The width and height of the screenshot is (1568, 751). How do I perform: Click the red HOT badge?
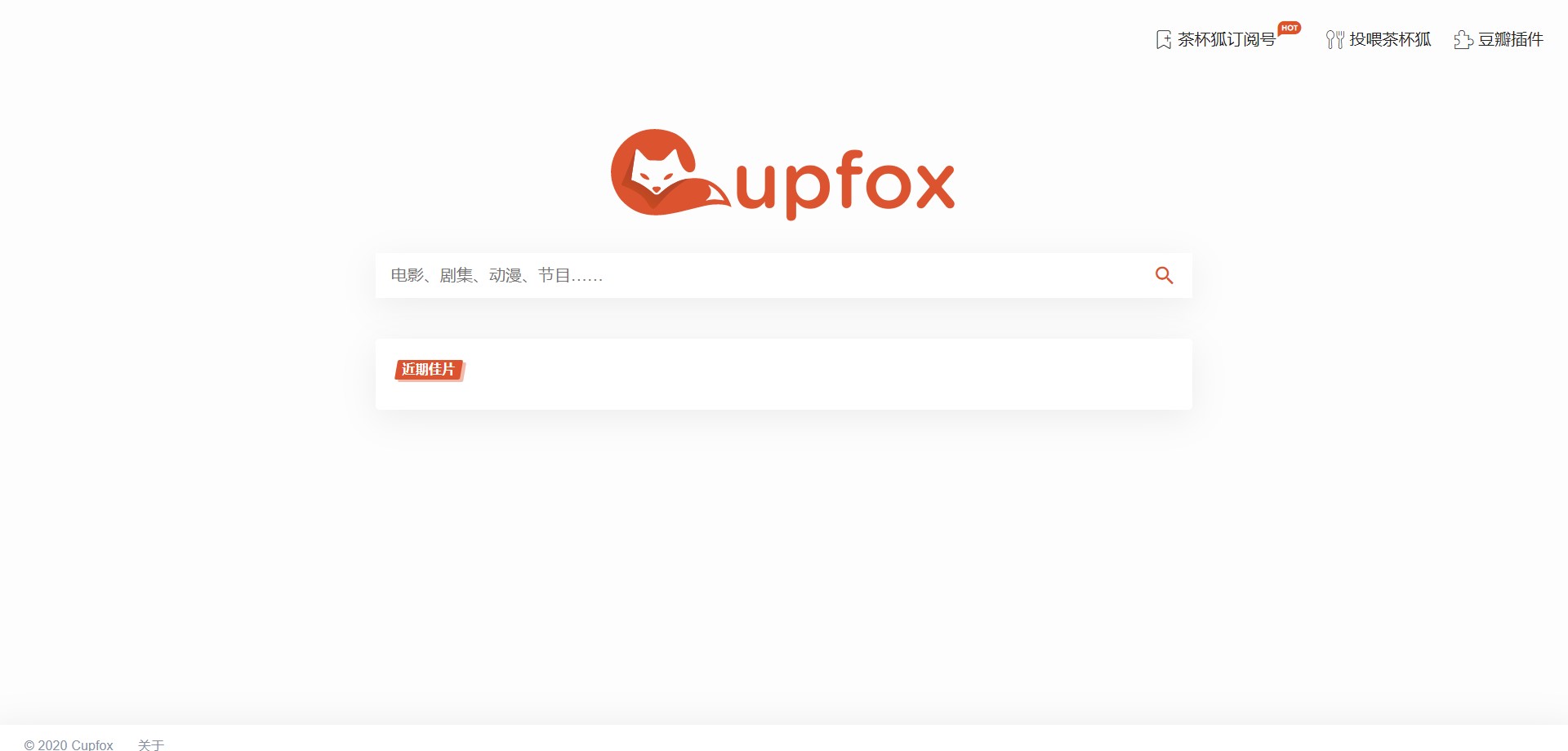pyautogui.click(x=1290, y=28)
